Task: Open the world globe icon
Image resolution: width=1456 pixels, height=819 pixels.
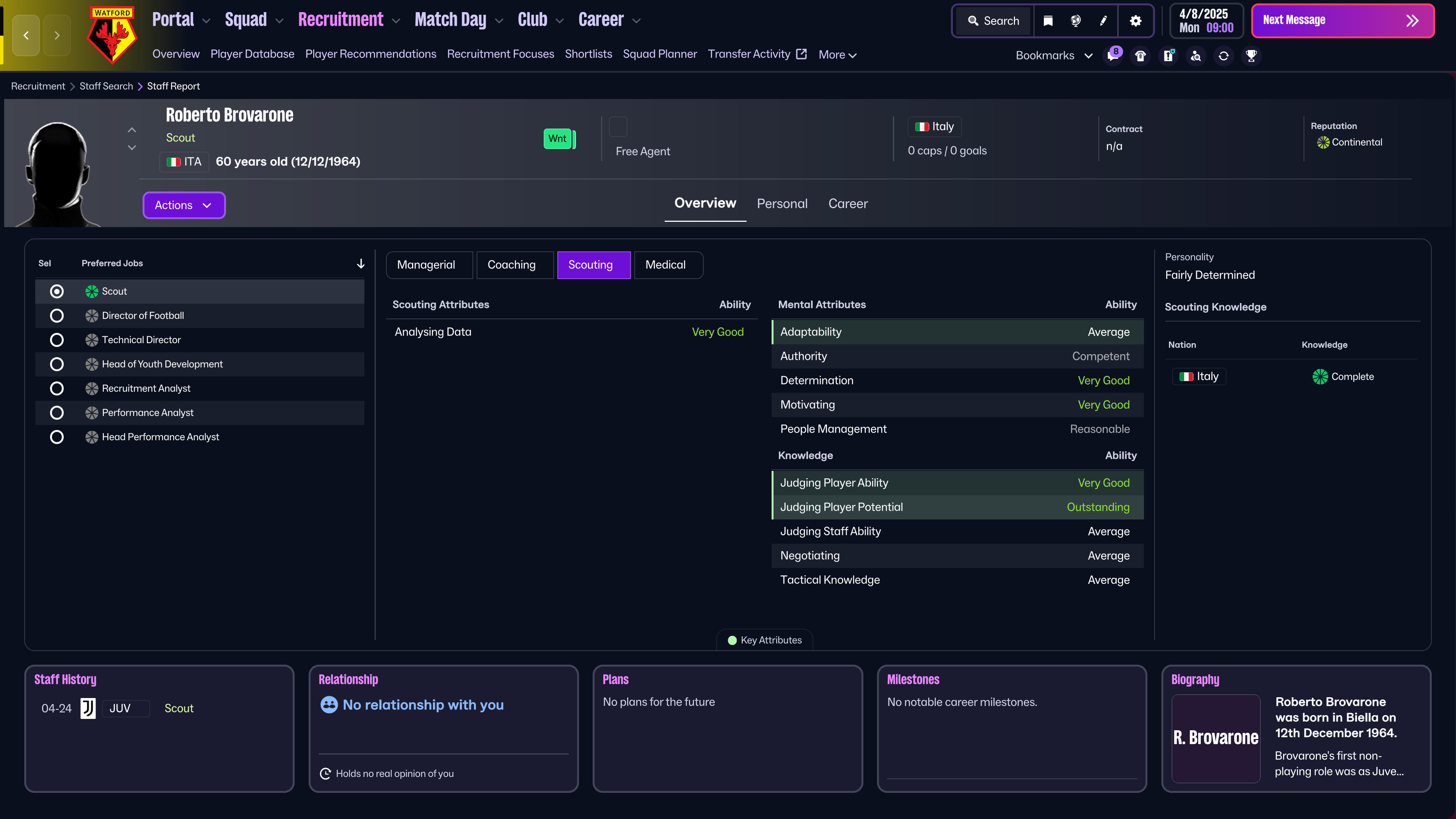Action: coord(1076,21)
